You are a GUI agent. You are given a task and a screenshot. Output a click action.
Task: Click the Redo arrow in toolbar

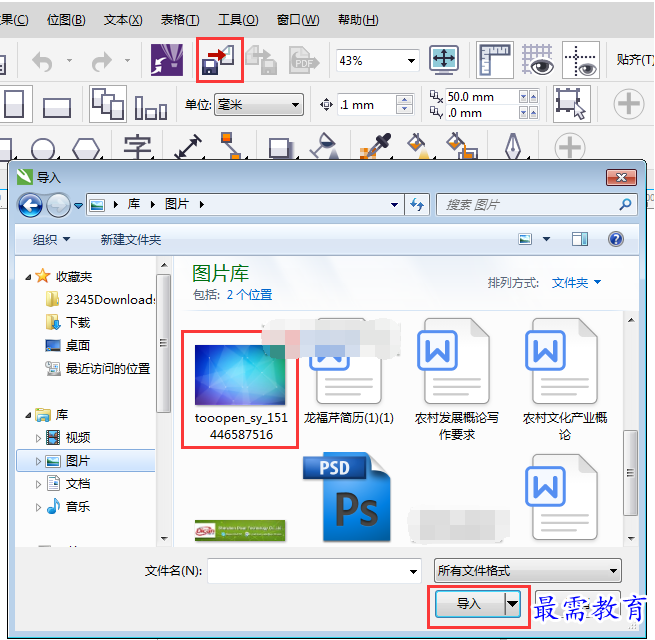tap(102, 61)
